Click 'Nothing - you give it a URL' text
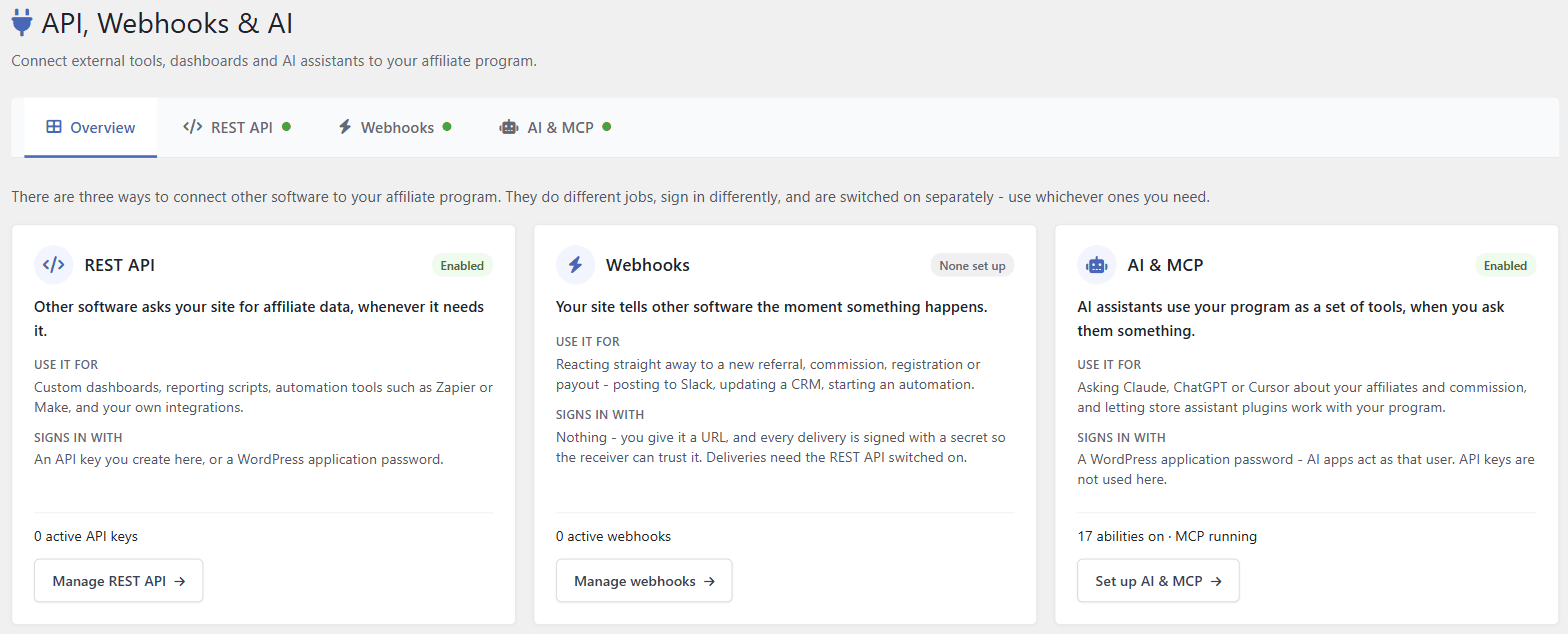The height and width of the screenshot is (634, 1568). coord(781,448)
